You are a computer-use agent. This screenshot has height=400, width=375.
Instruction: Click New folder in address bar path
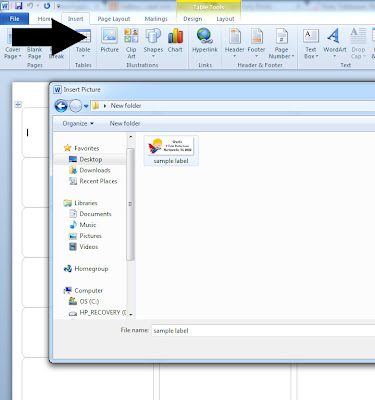[126, 106]
